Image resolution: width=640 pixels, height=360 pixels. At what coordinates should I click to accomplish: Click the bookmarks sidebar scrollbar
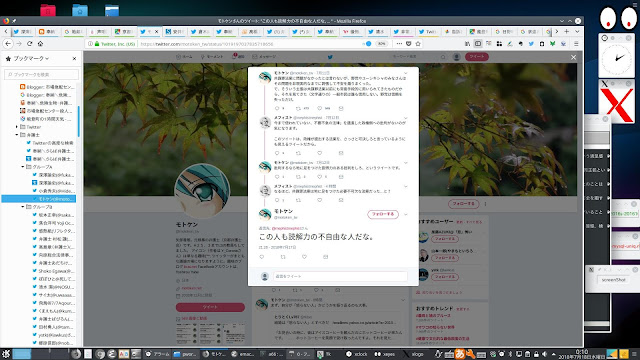pyautogui.click(x=78, y=121)
